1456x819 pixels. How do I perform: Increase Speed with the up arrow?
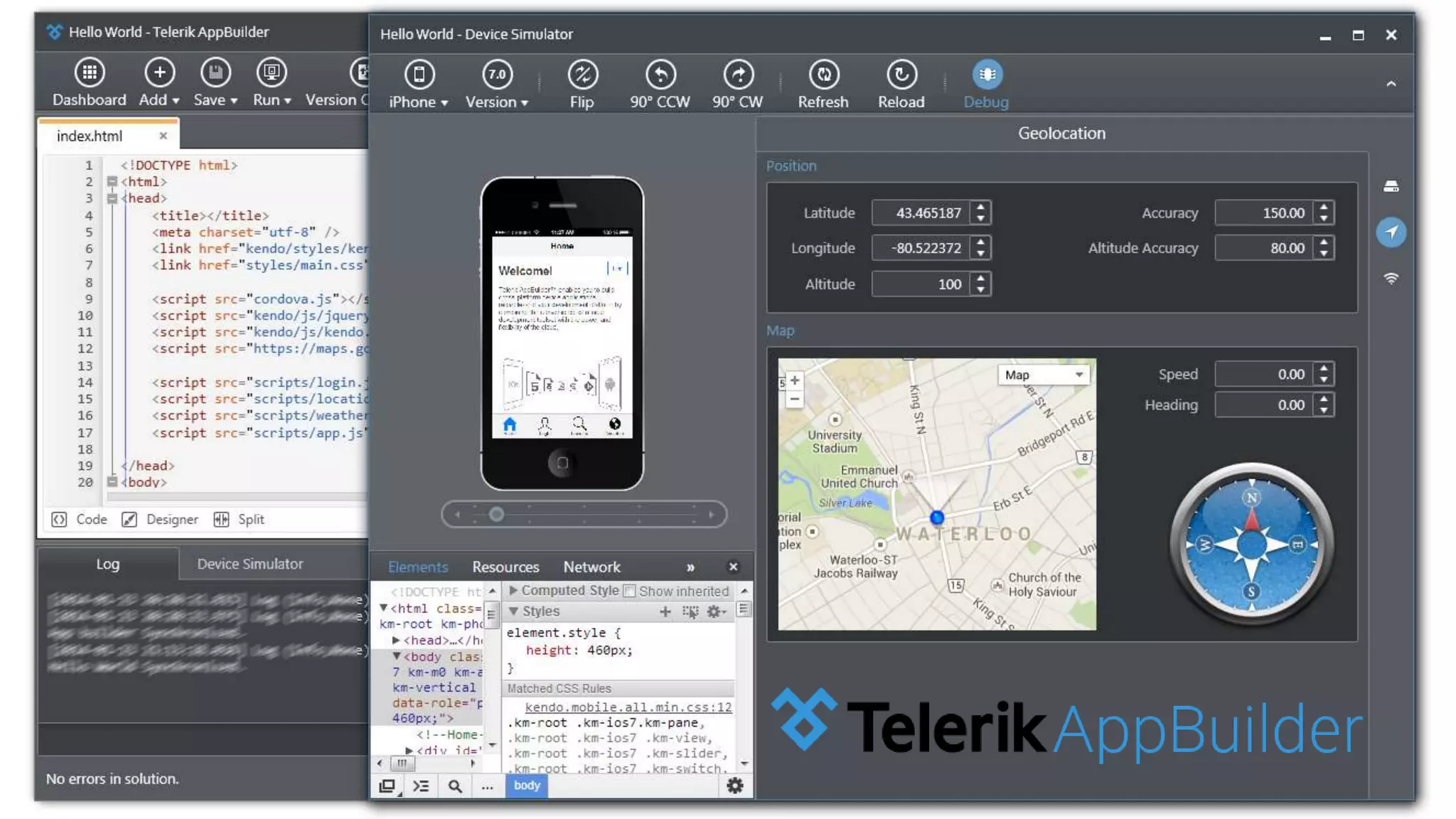click(1324, 368)
